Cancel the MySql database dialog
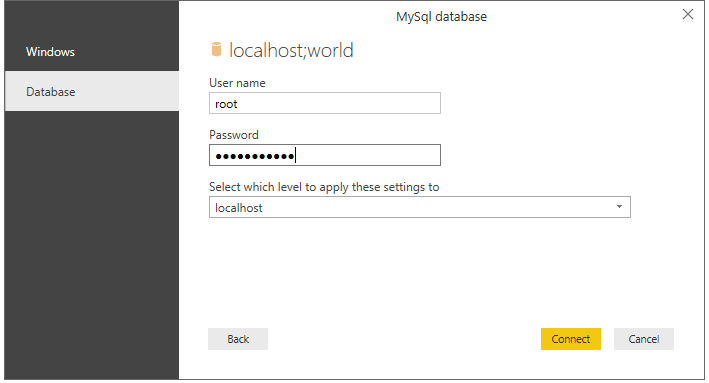709x383 pixels. point(643,339)
